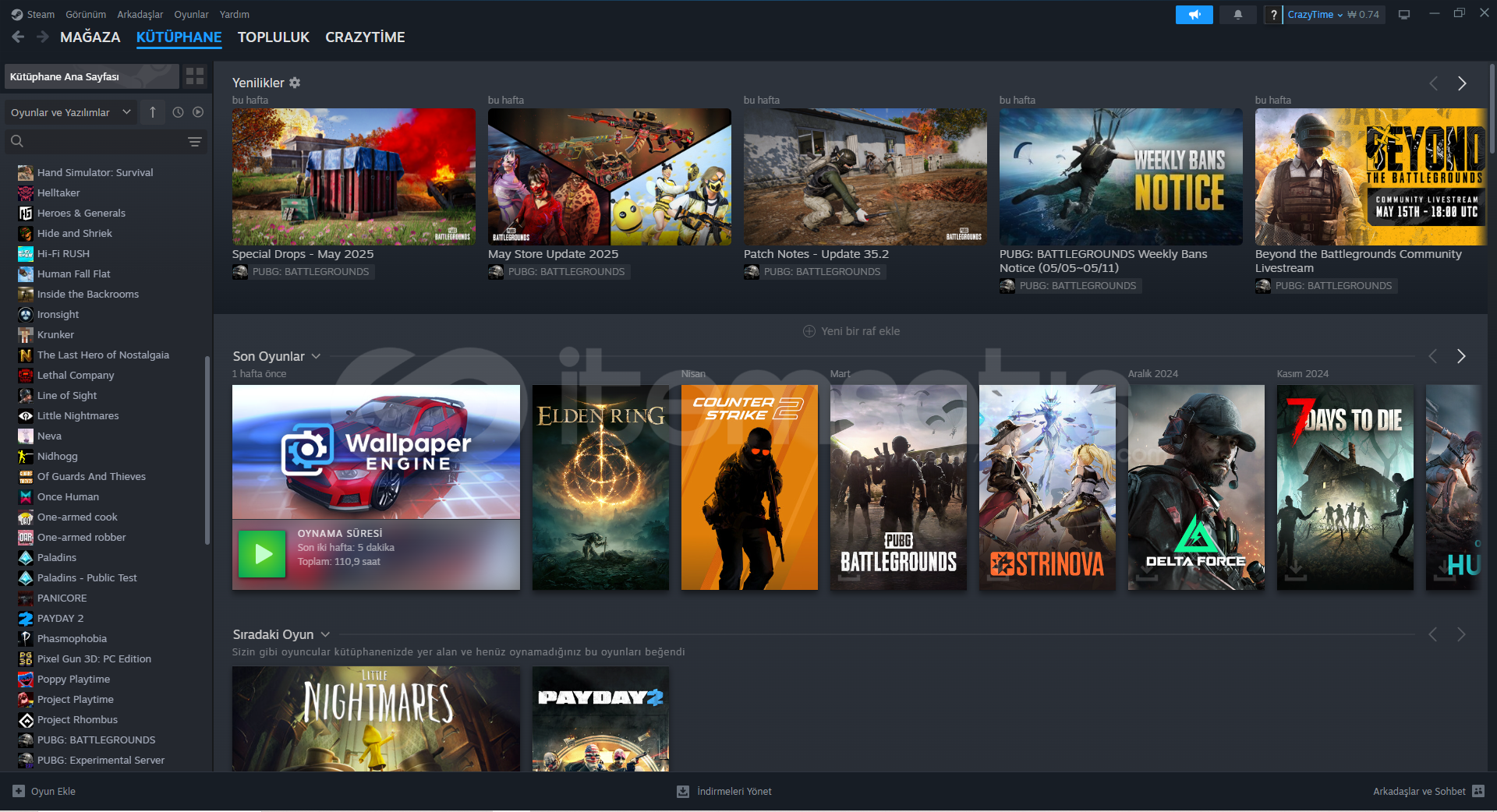Go forward with the right arrow
1497x812 pixels.
click(x=42, y=37)
